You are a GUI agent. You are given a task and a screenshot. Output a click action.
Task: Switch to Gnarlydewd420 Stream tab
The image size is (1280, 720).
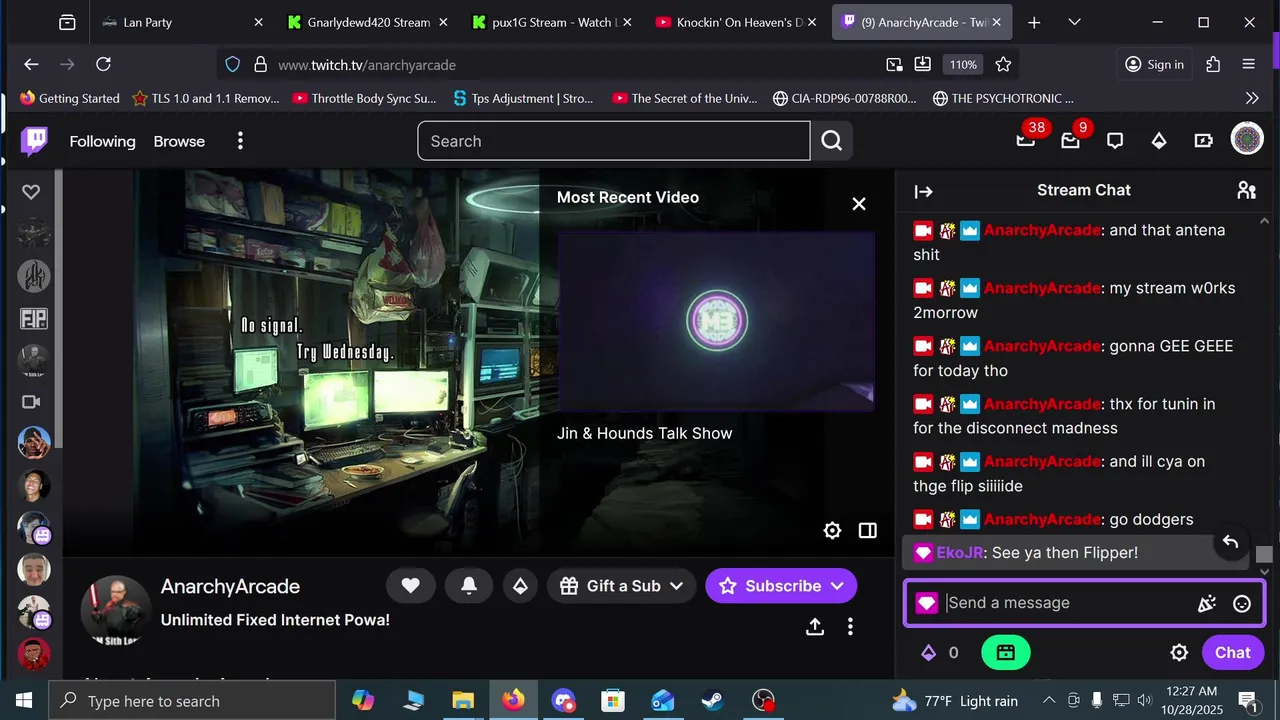pos(368,22)
